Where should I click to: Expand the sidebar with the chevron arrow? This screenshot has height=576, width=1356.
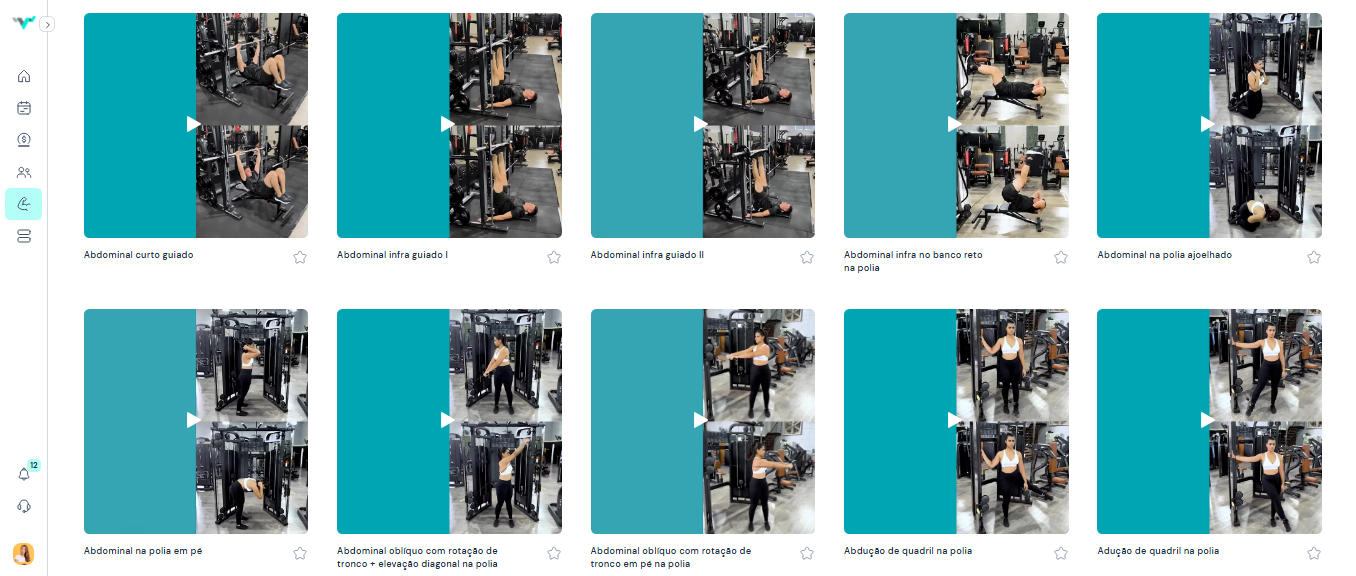(x=47, y=24)
